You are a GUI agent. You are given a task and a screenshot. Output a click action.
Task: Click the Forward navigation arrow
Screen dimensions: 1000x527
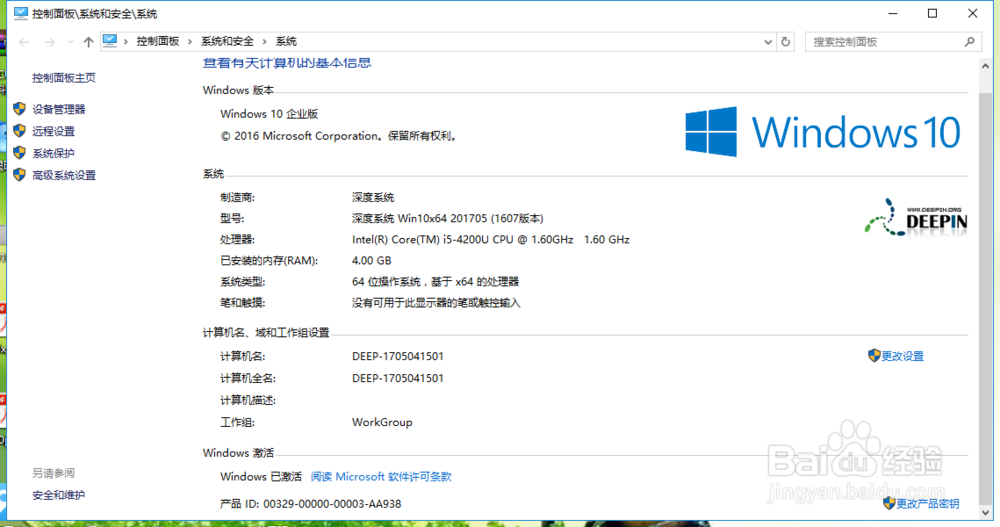50,42
